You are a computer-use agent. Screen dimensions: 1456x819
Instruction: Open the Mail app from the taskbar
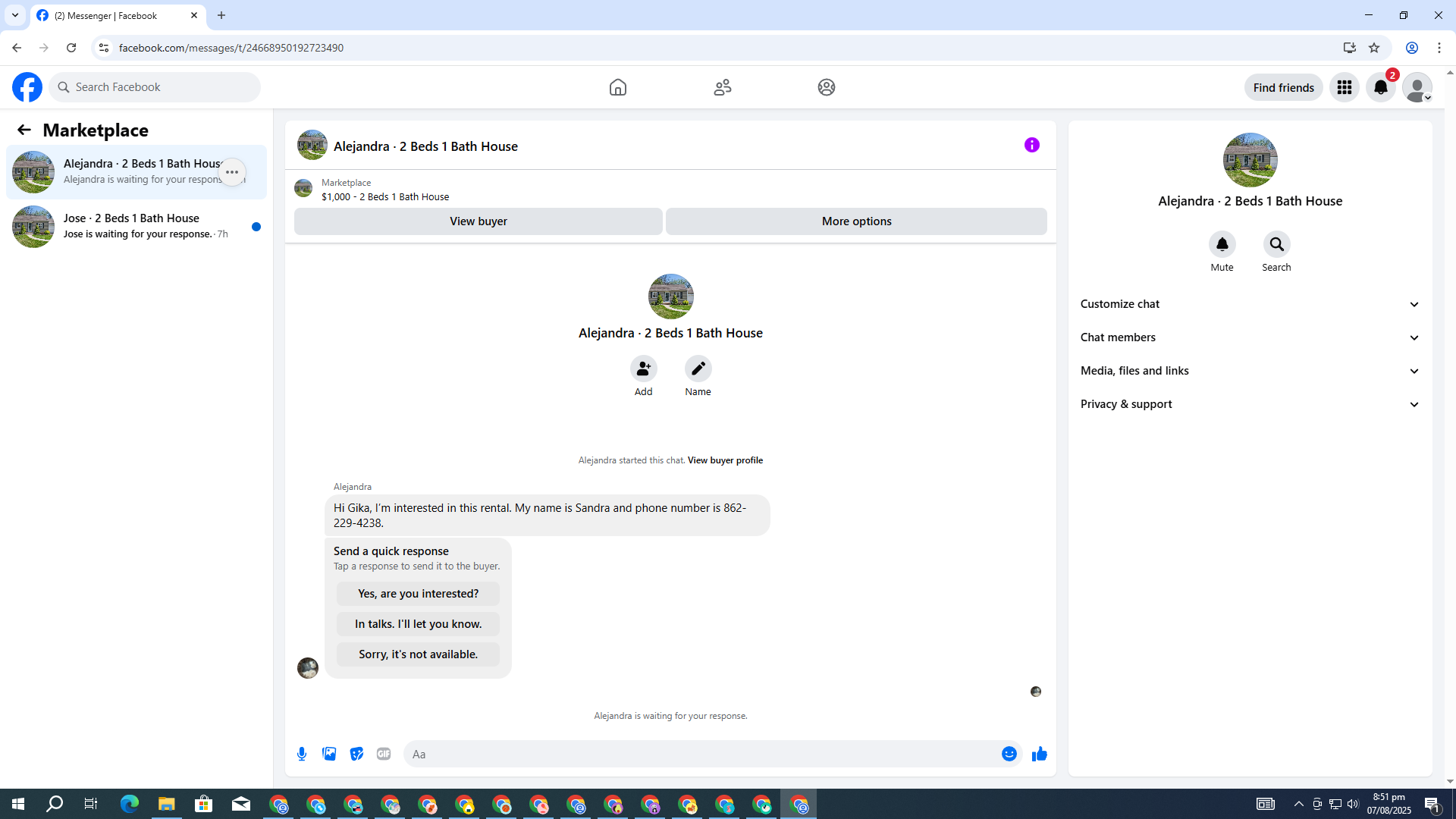coord(241,804)
